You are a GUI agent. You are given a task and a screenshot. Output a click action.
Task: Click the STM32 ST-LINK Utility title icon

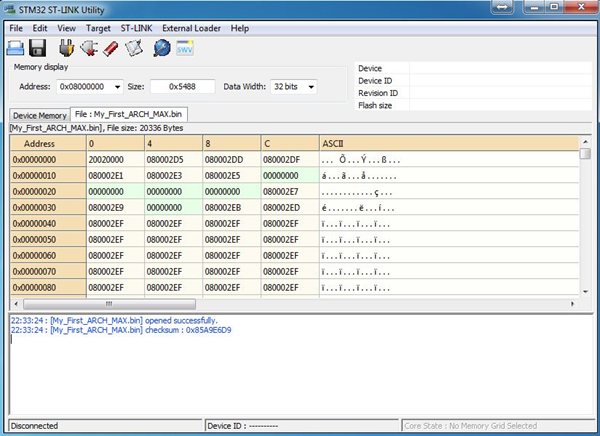coord(9,9)
